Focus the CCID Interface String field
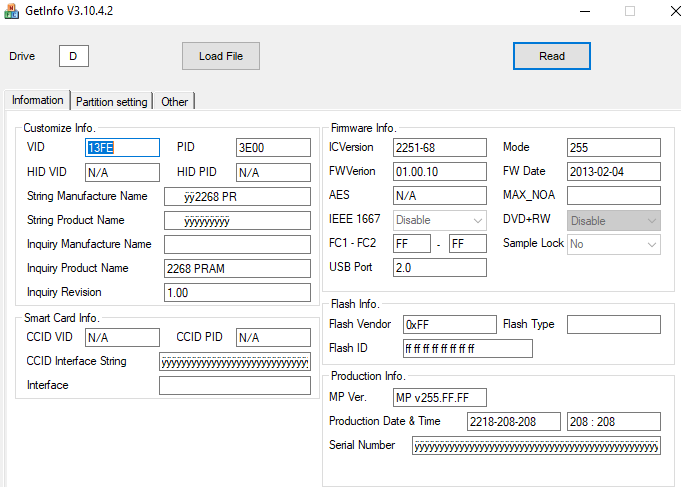 click(235, 361)
